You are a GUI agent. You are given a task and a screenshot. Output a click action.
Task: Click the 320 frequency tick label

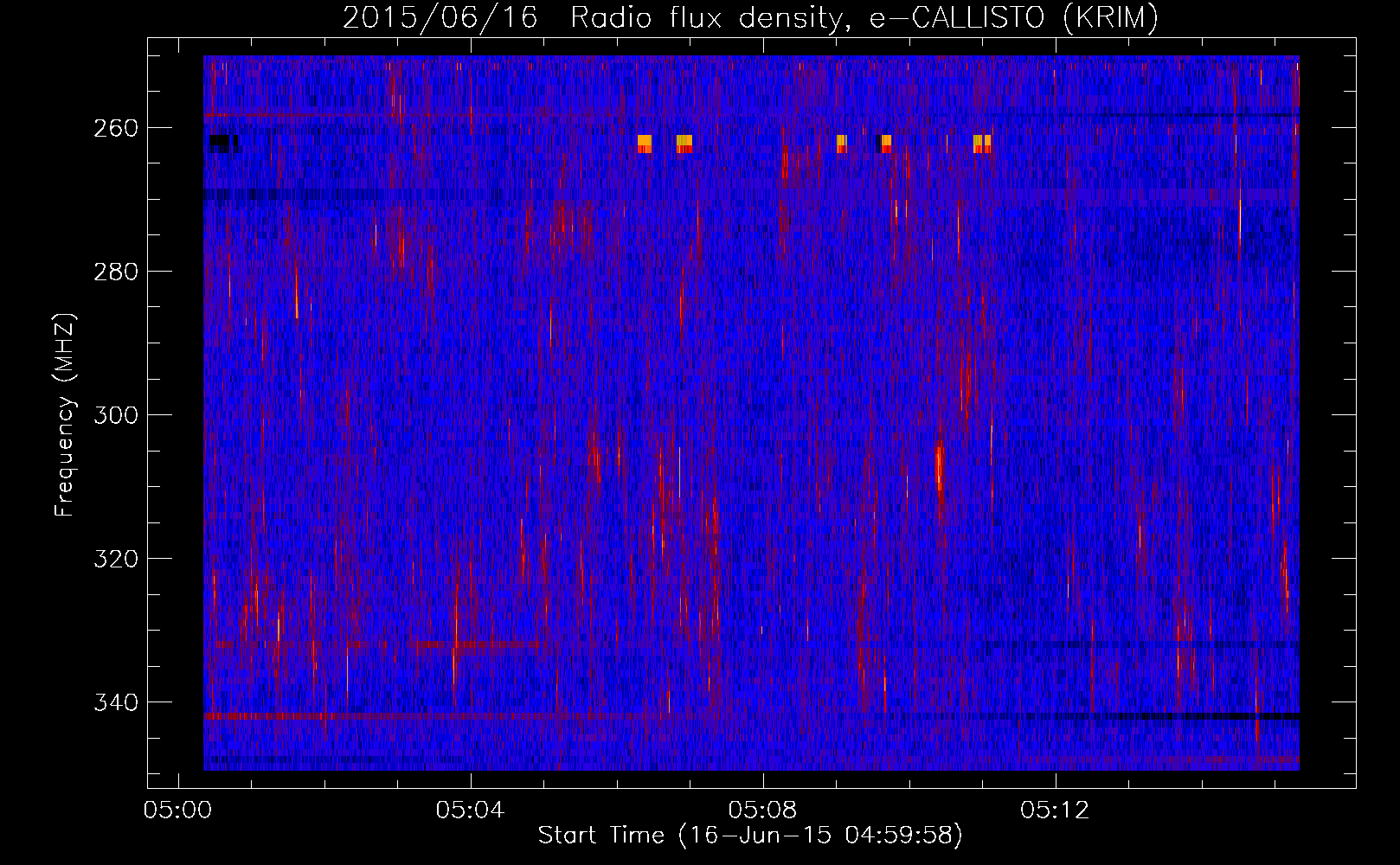pyautogui.click(x=116, y=559)
